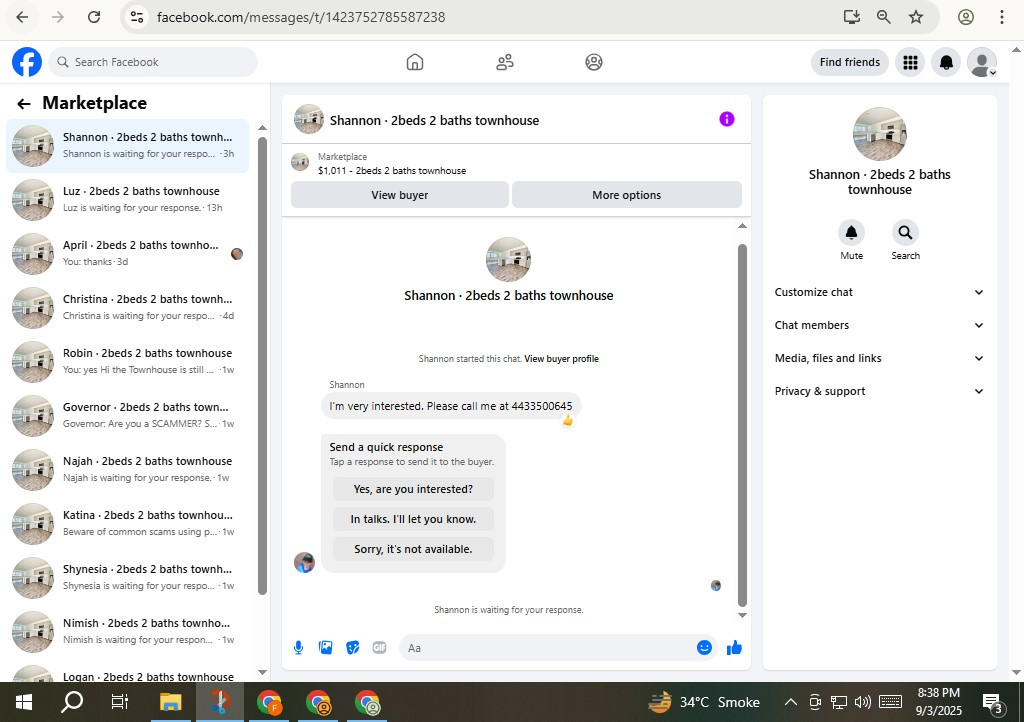Open the Katina conversation
The image size is (1024, 722).
tap(127, 523)
